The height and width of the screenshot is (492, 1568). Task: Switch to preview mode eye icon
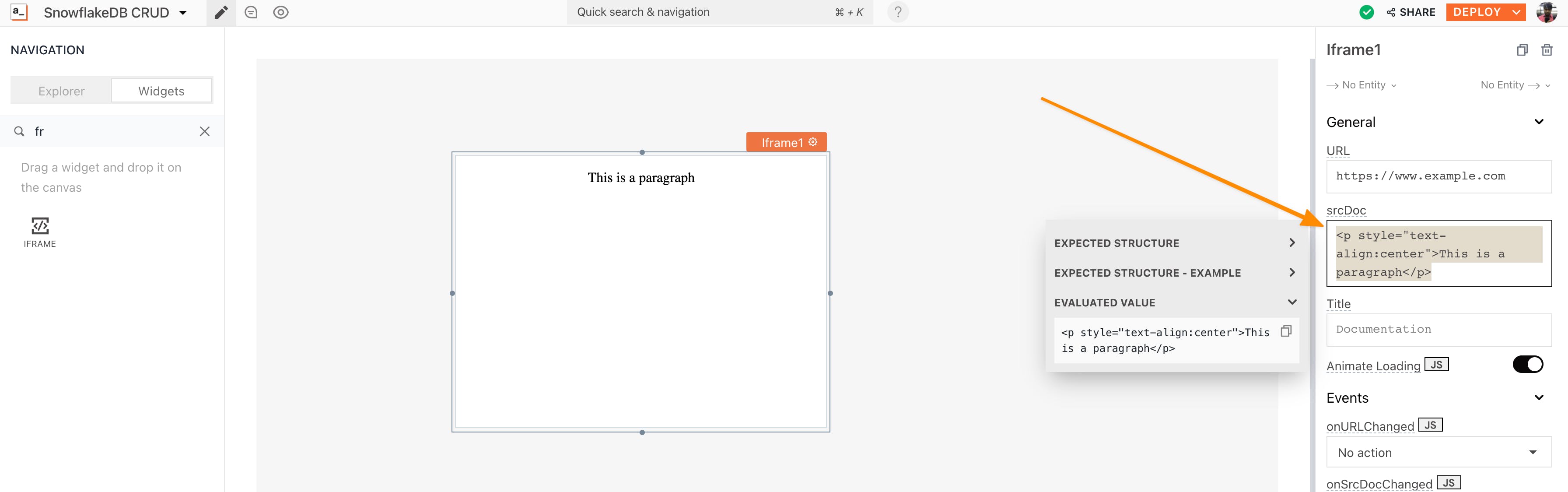280,12
